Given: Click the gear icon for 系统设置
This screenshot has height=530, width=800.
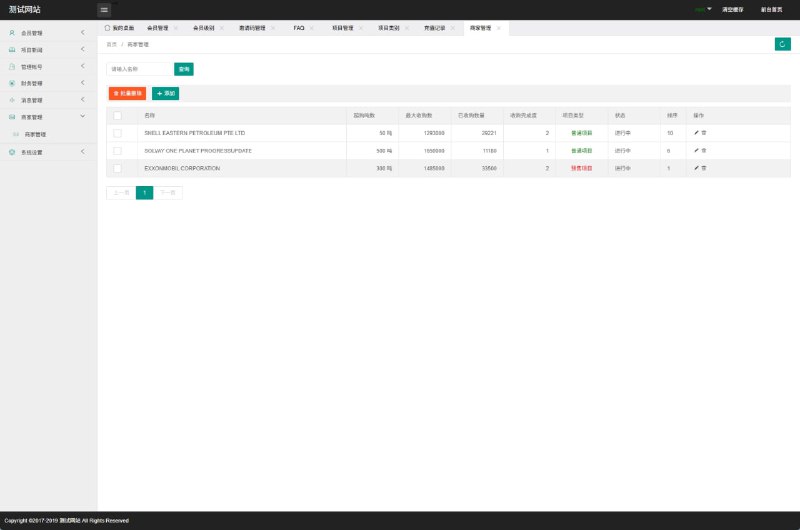Looking at the screenshot, I should [12, 152].
